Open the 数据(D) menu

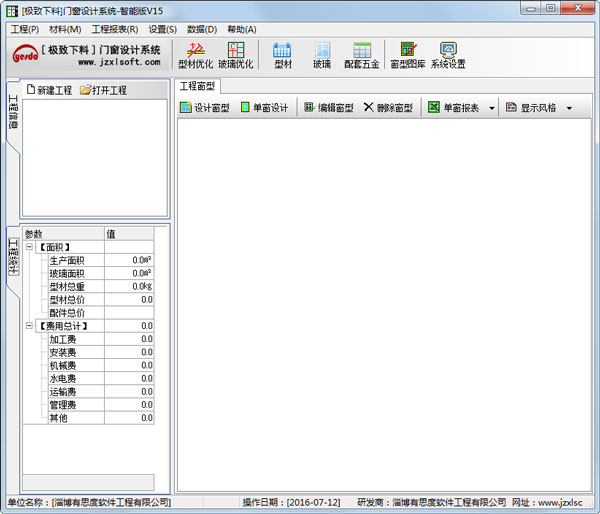tap(202, 29)
